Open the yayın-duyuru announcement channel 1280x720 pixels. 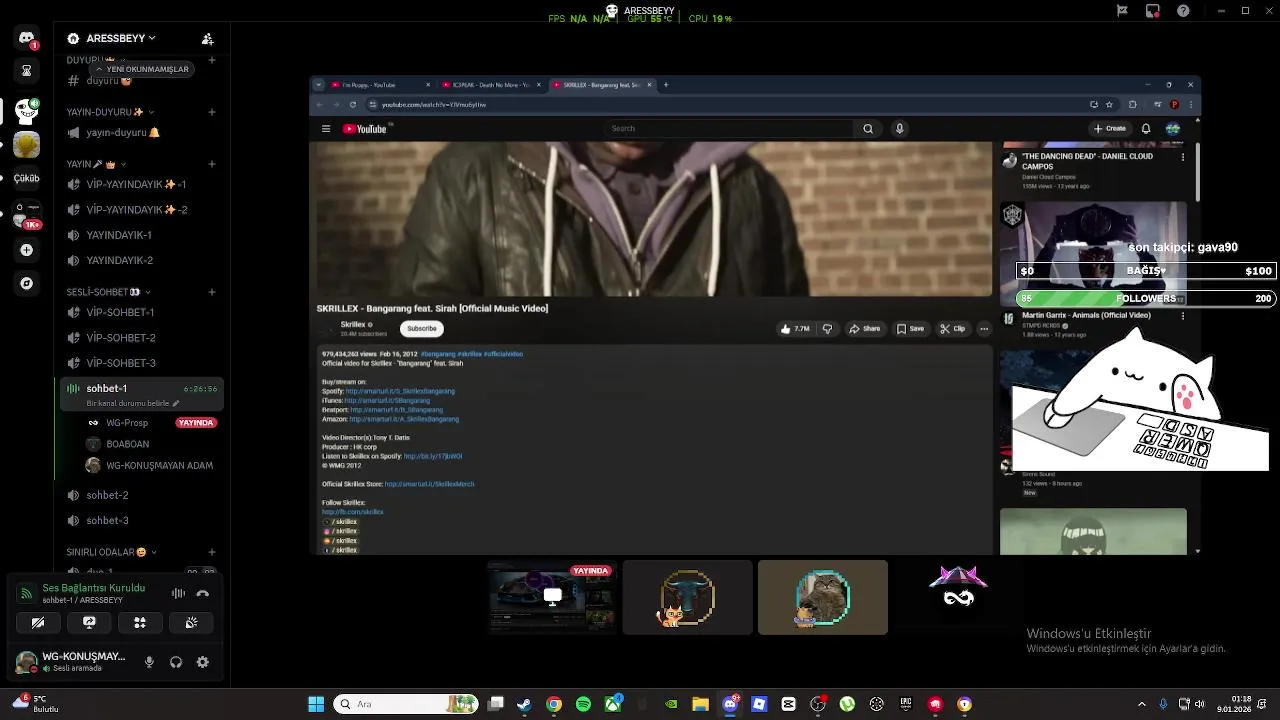coord(140,132)
